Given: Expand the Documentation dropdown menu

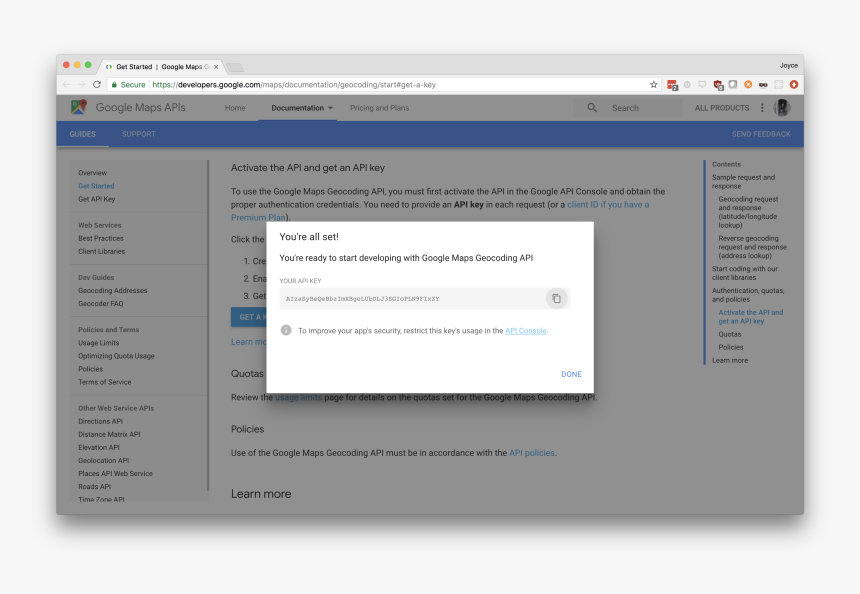Looking at the screenshot, I should coord(302,108).
